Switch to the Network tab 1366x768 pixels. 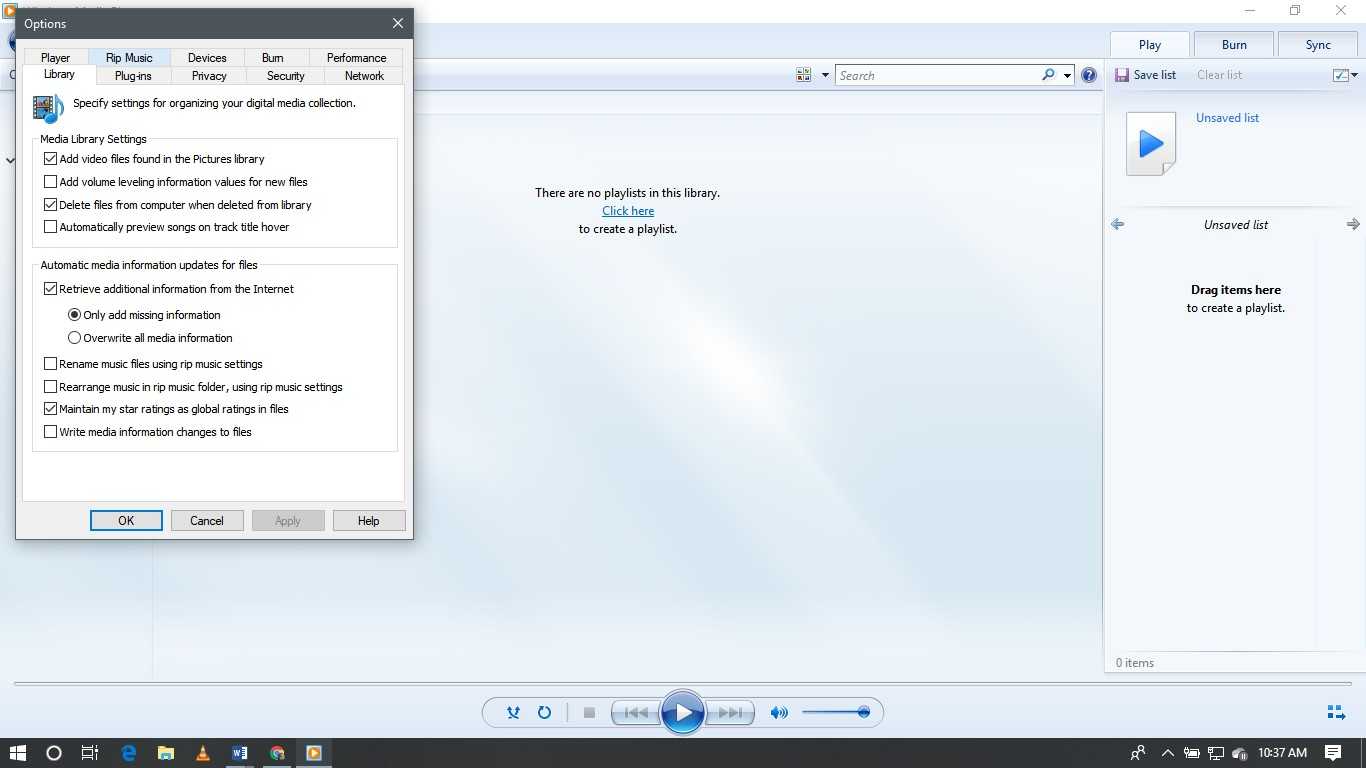coord(364,76)
